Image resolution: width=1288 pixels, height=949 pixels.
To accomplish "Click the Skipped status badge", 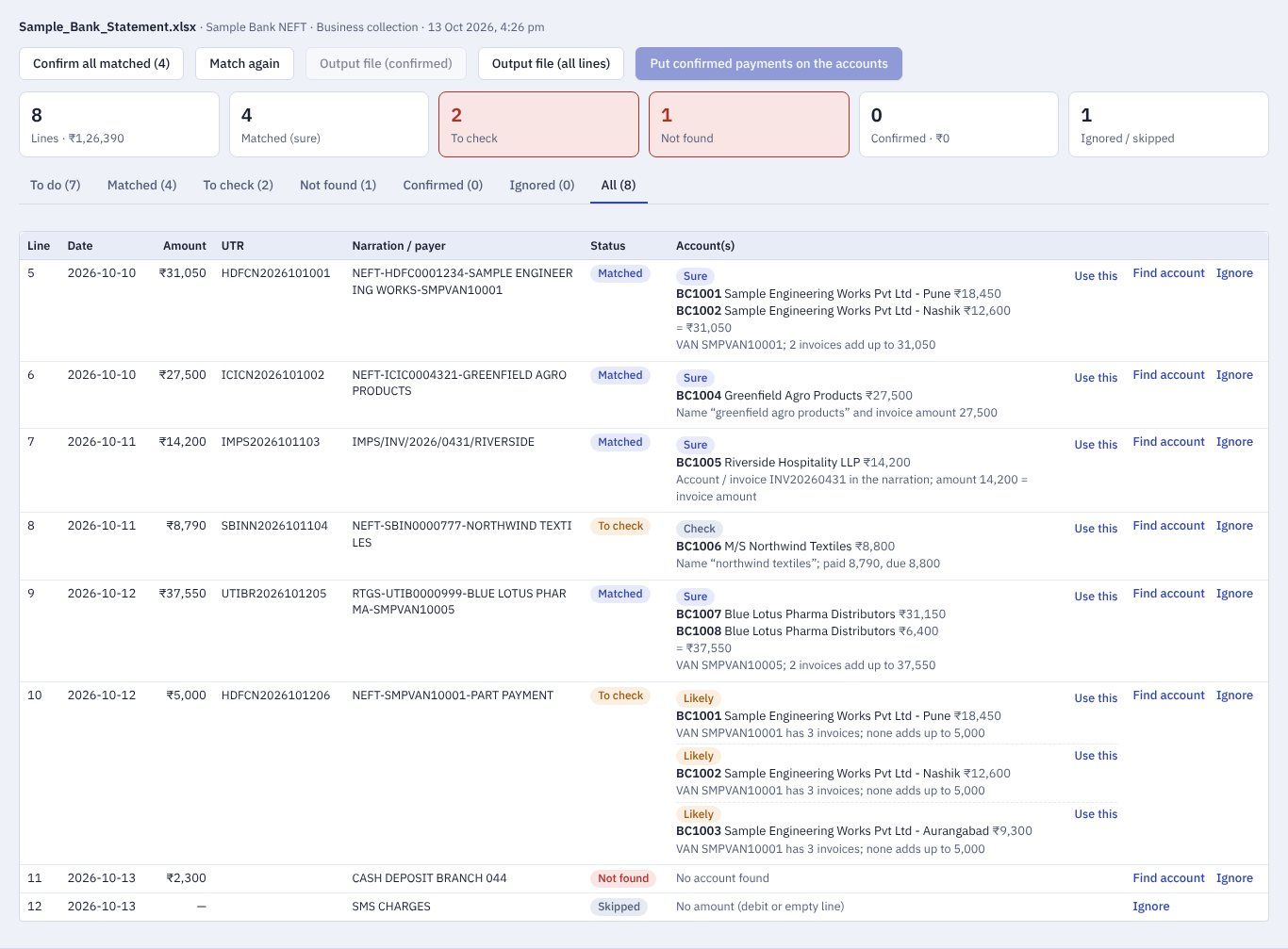I will point(619,907).
